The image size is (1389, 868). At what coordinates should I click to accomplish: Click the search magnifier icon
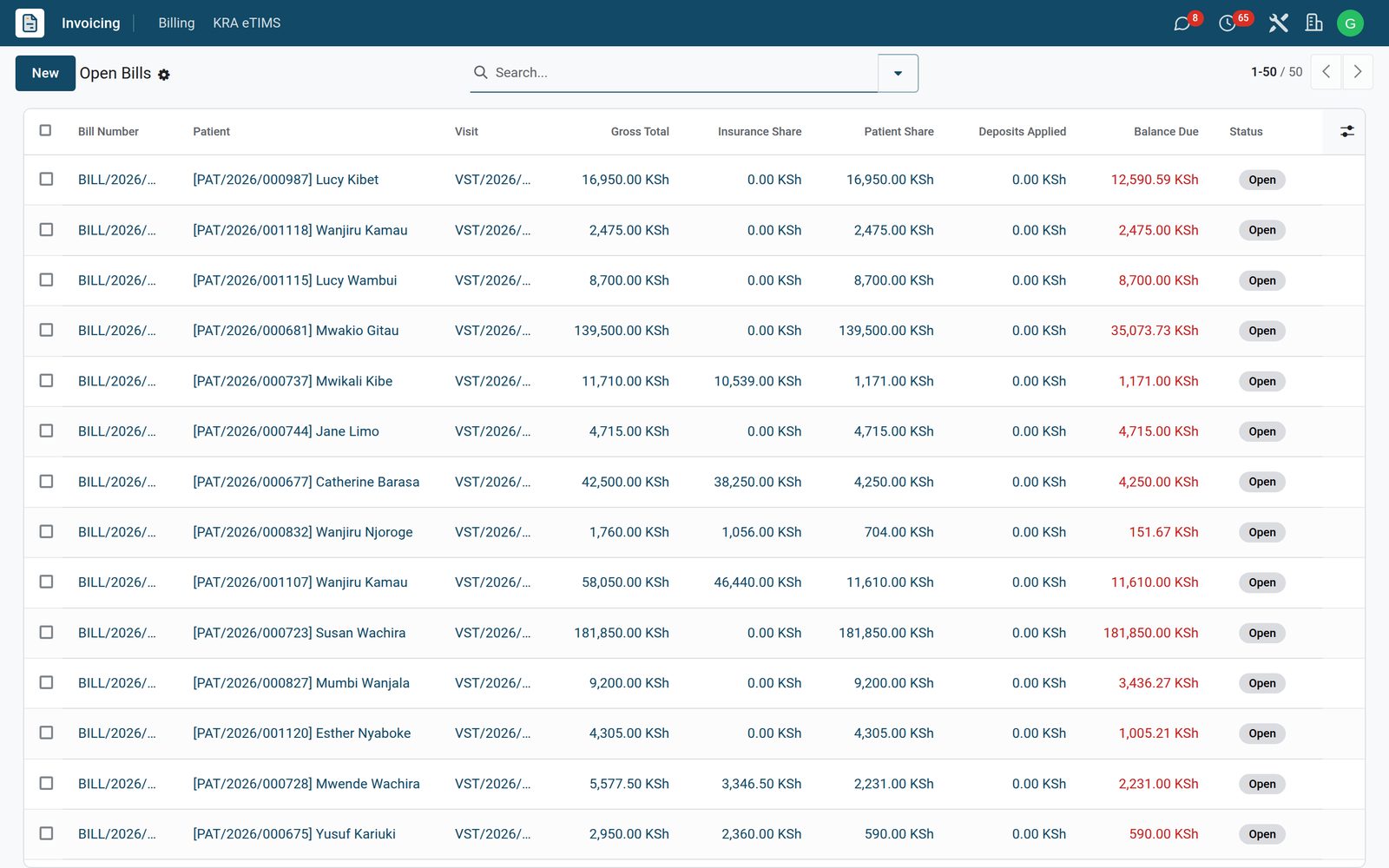480,73
